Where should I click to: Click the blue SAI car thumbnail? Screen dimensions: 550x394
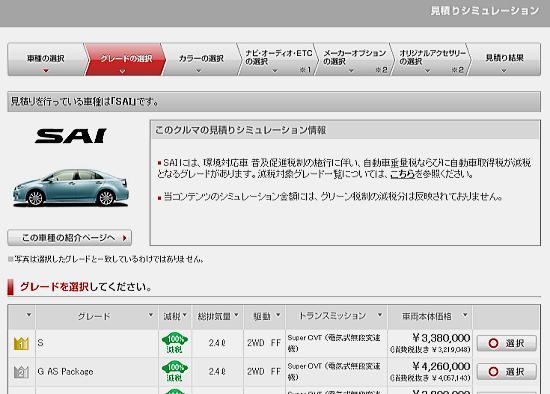tap(71, 188)
